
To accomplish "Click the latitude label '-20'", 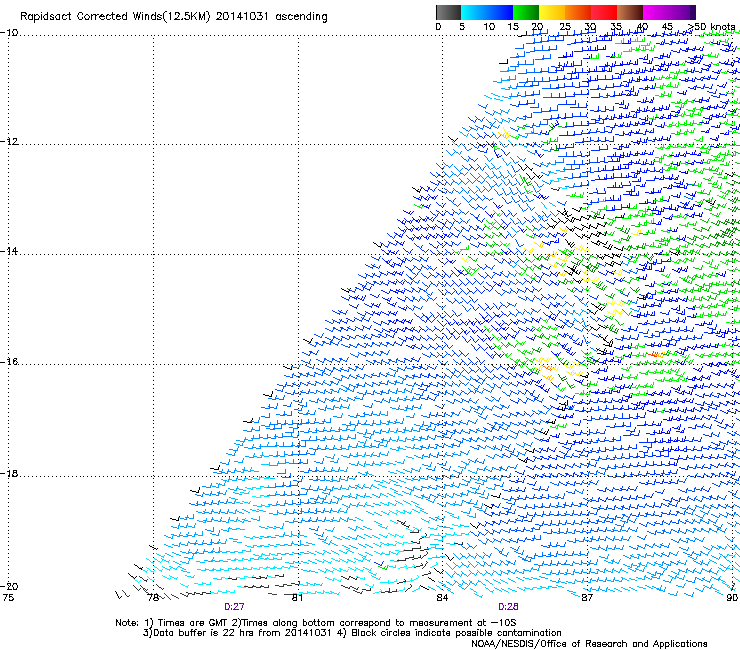I will [9, 586].
